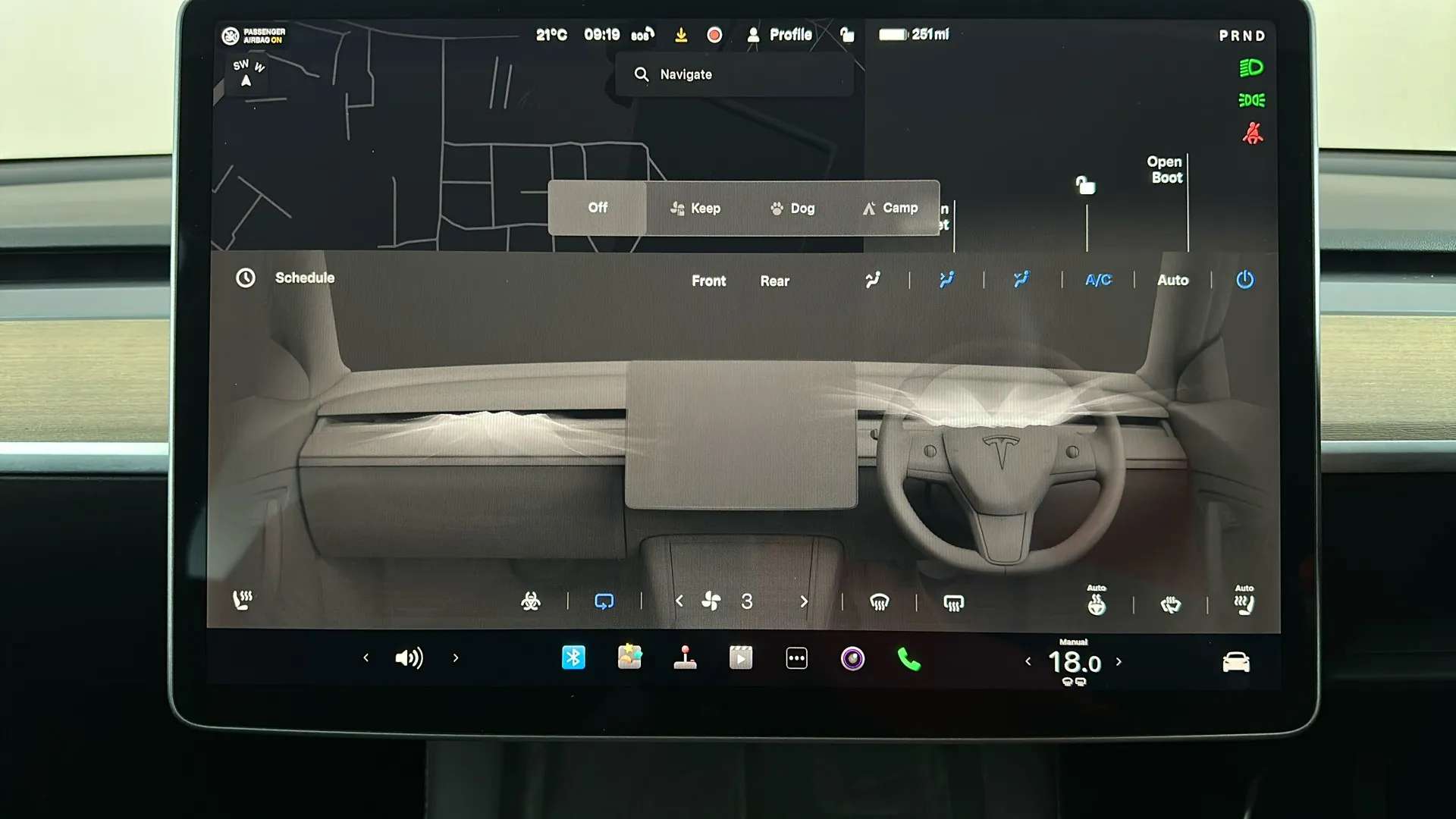
Task: Open the Camera app in the dock
Action: (852, 658)
